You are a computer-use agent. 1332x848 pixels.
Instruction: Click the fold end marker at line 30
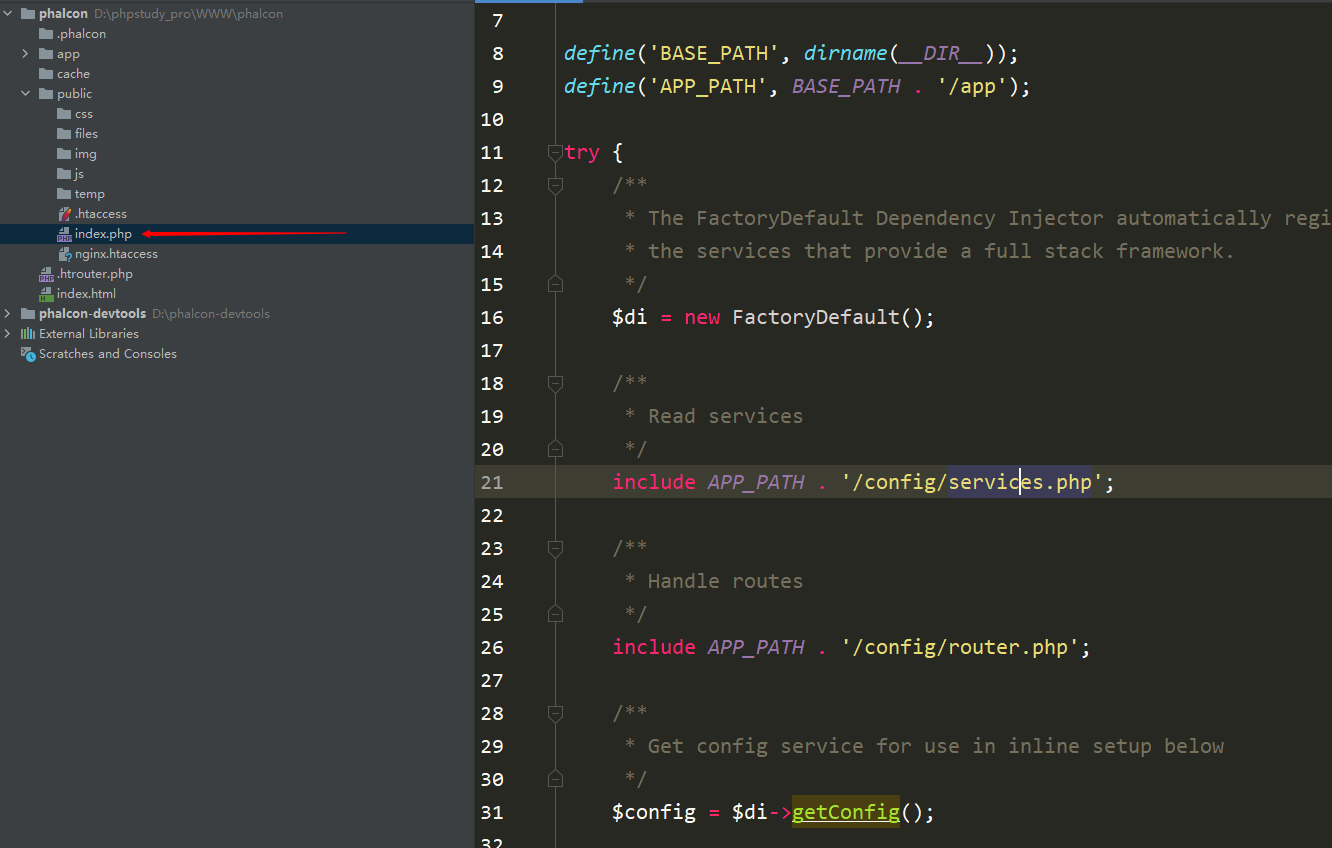555,779
